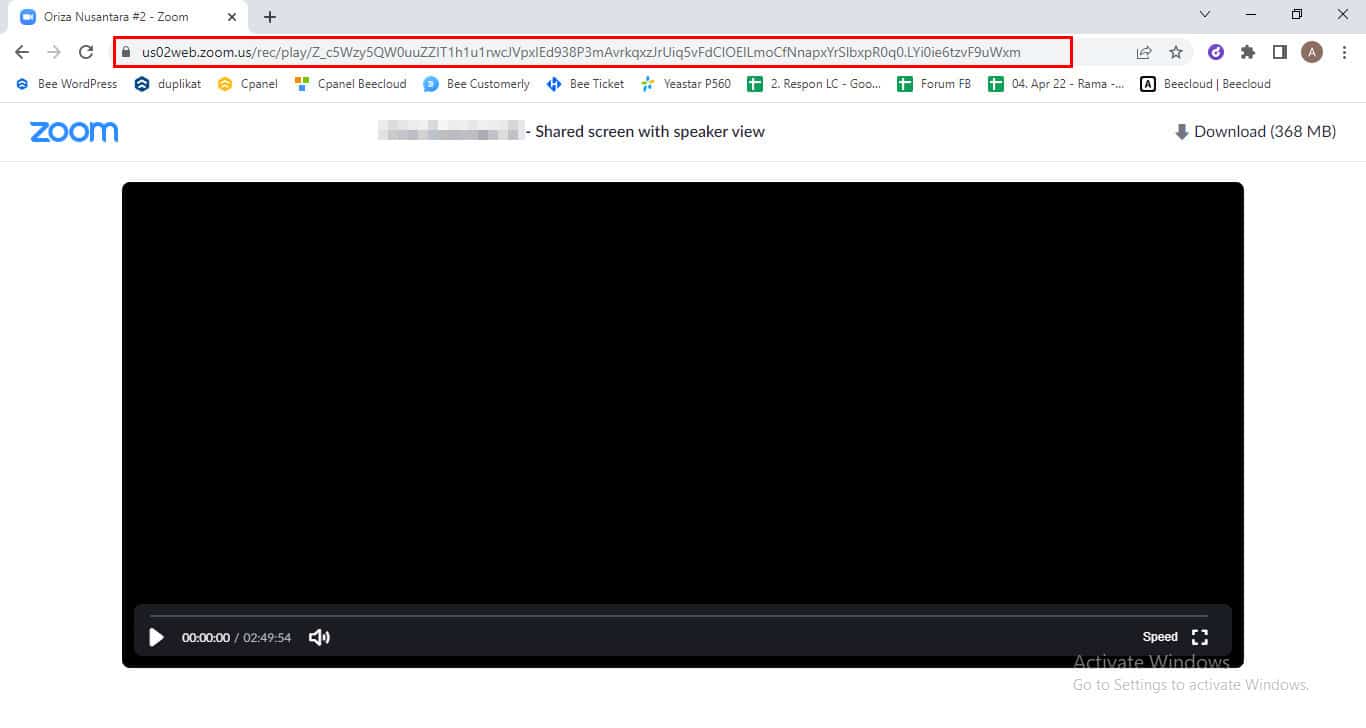Open Yeastar P560 bookmark
Viewport: 1366px width, 728px height.
click(x=686, y=84)
